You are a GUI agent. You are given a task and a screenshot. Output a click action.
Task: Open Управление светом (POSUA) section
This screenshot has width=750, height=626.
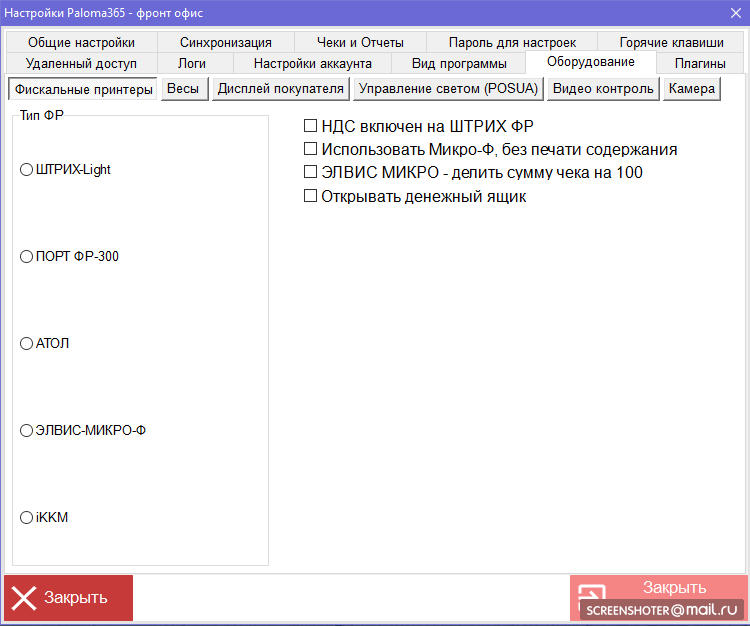pos(448,89)
